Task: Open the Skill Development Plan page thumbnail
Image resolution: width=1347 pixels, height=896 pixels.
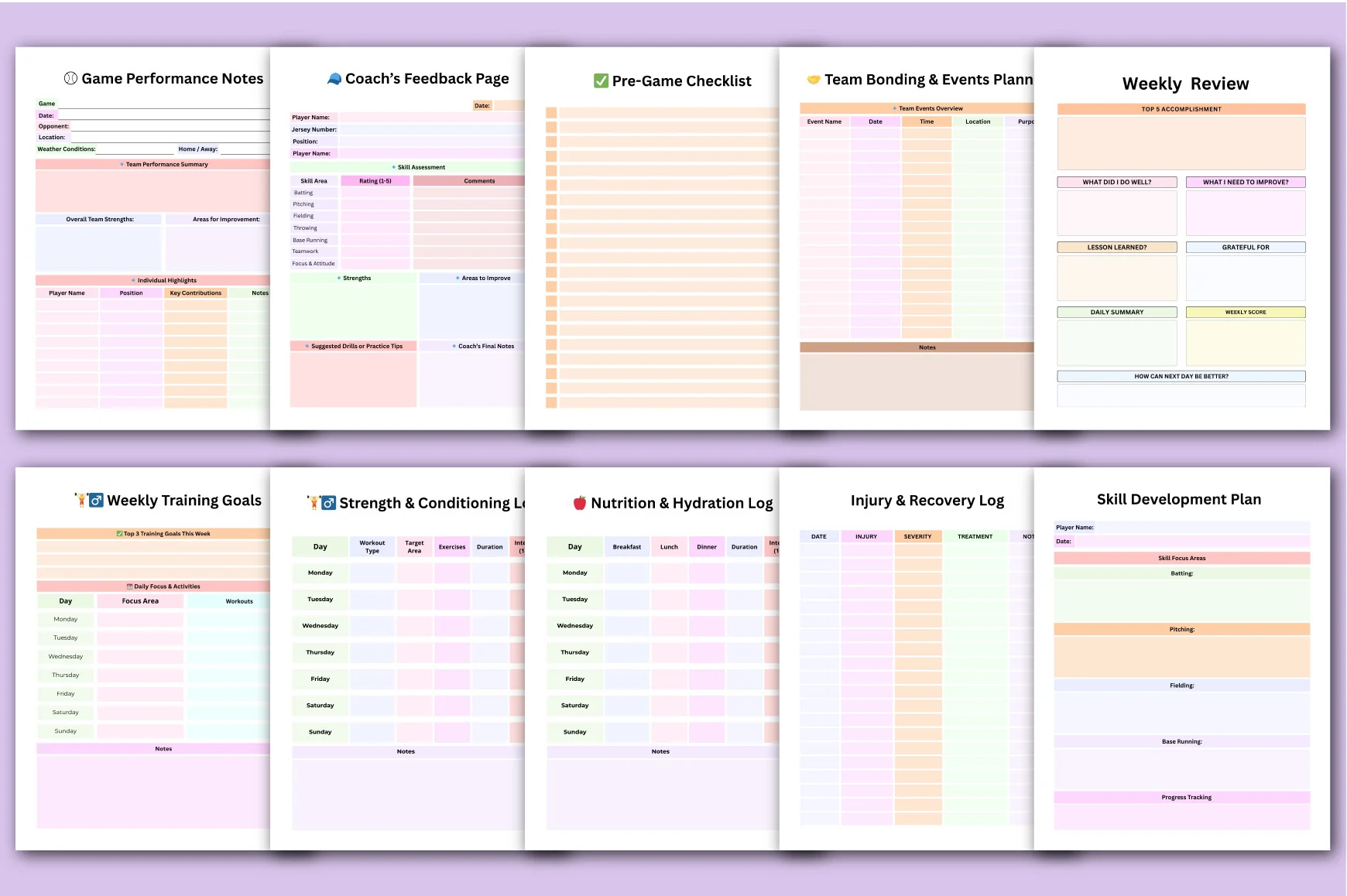Action: click(1181, 658)
